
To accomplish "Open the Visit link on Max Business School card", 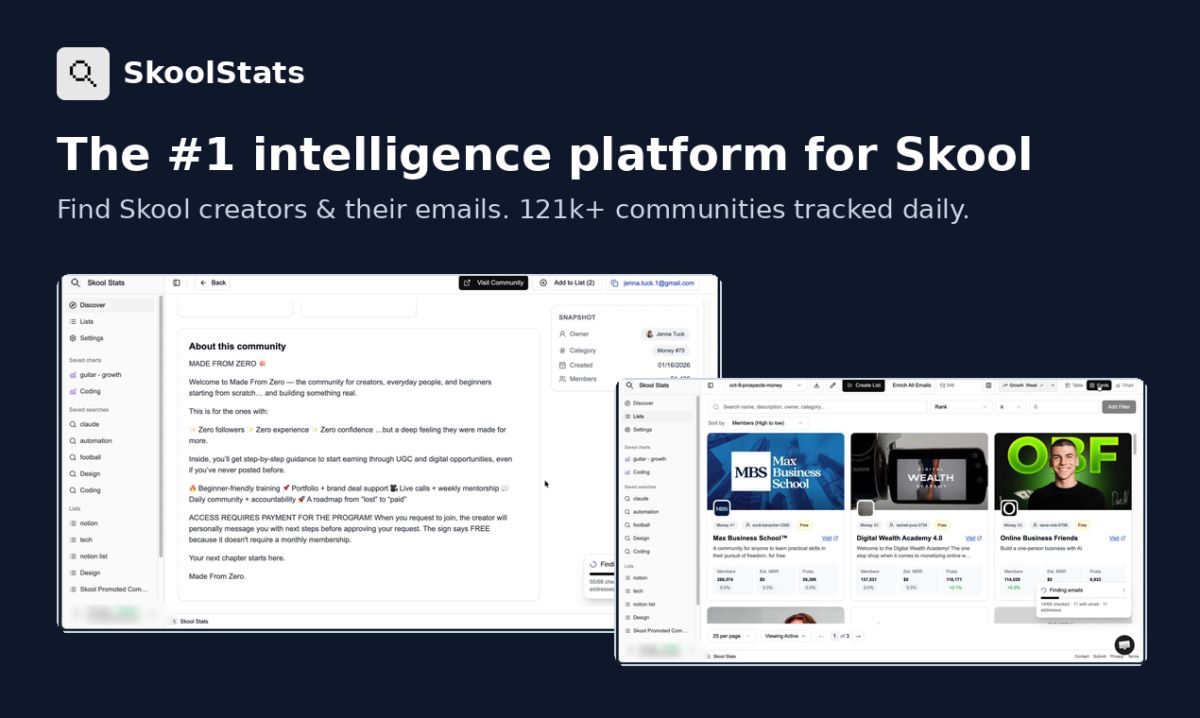I will 829,538.
